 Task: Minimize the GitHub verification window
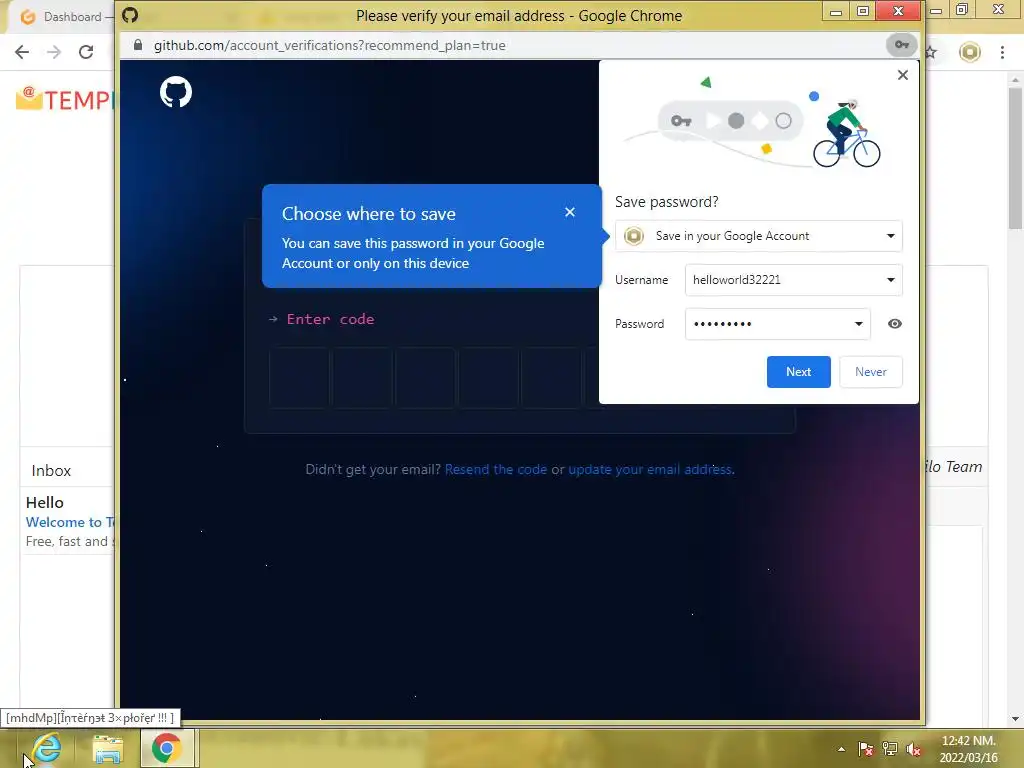click(x=835, y=11)
